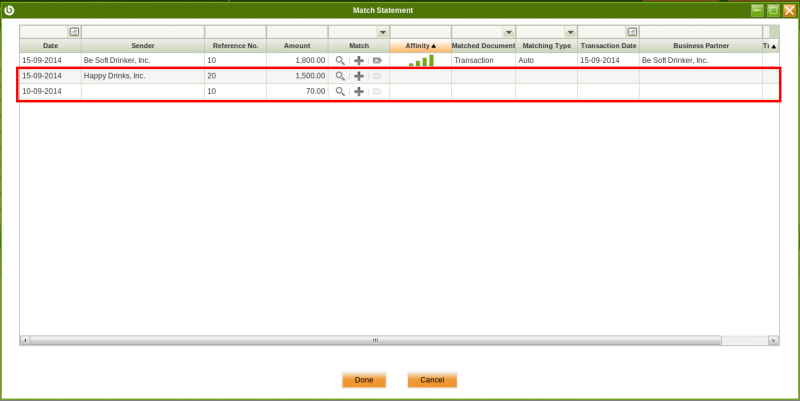Click the Amount filter input field
800x401 pixels.
pos(297,32)
